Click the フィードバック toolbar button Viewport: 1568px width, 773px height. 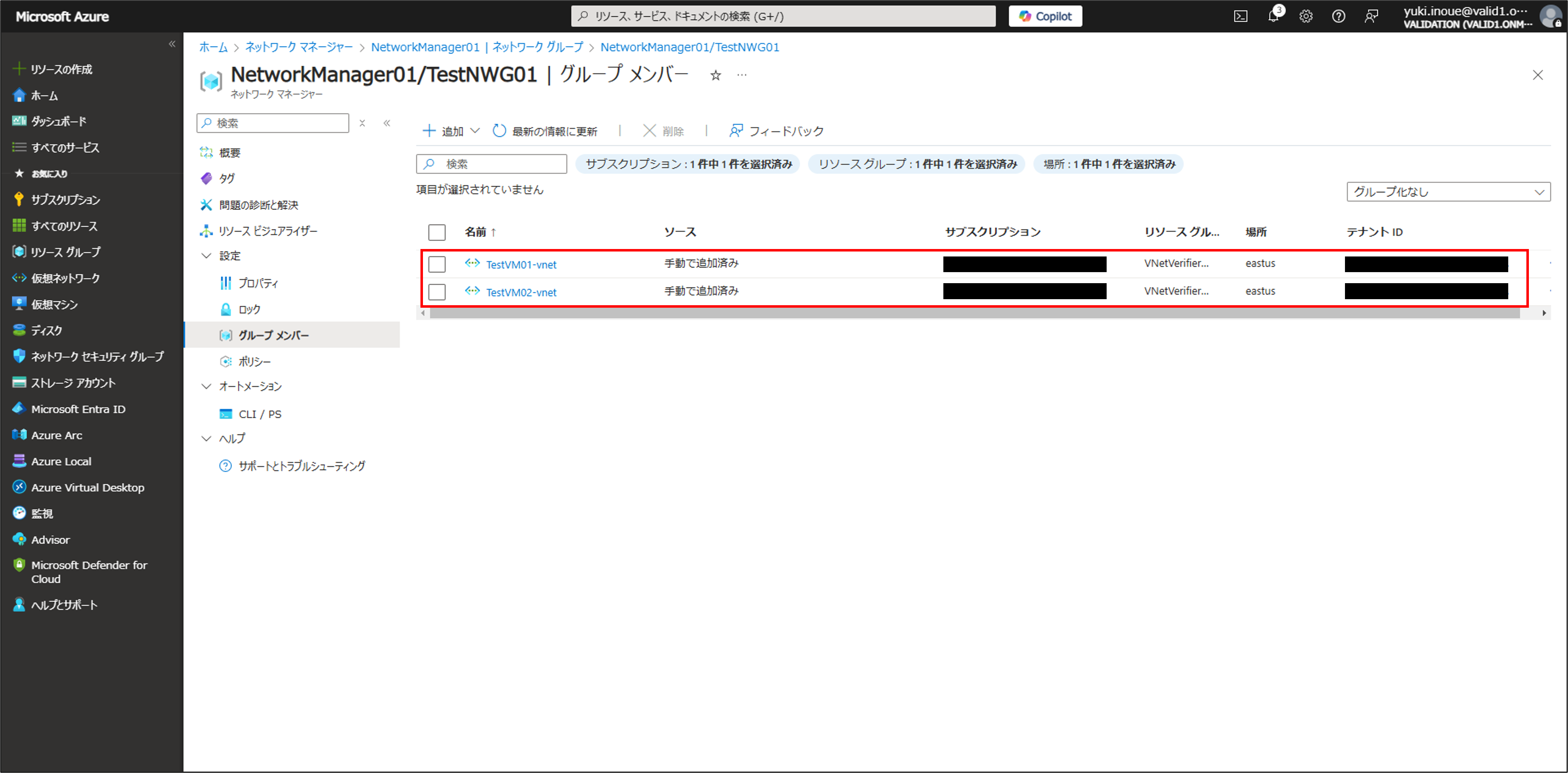tap(776, 131)
